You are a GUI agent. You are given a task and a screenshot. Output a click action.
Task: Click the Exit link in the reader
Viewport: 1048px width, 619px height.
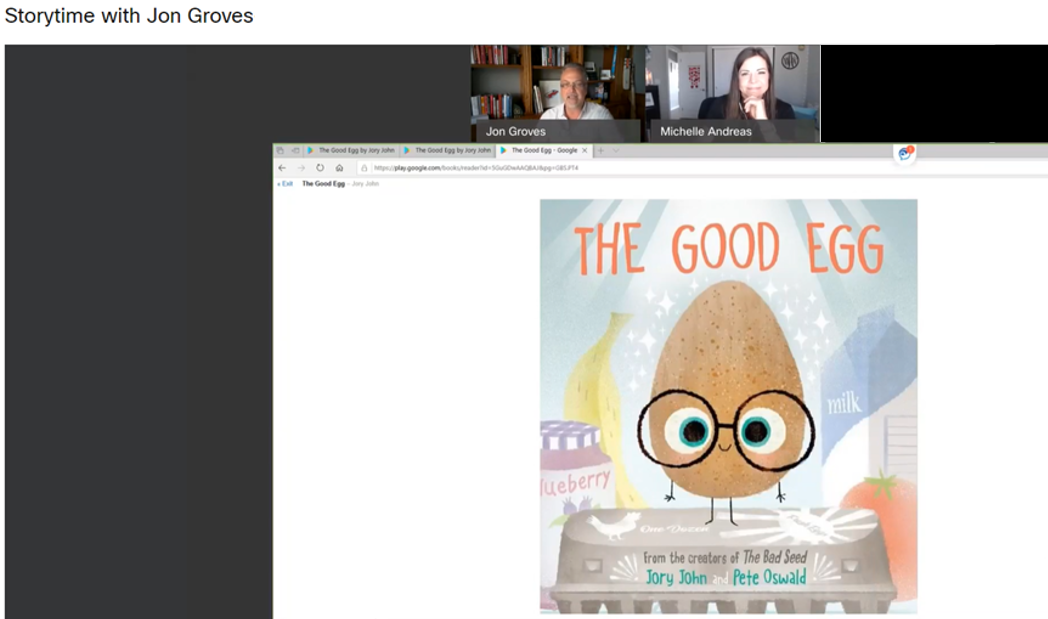pos(286,184)
